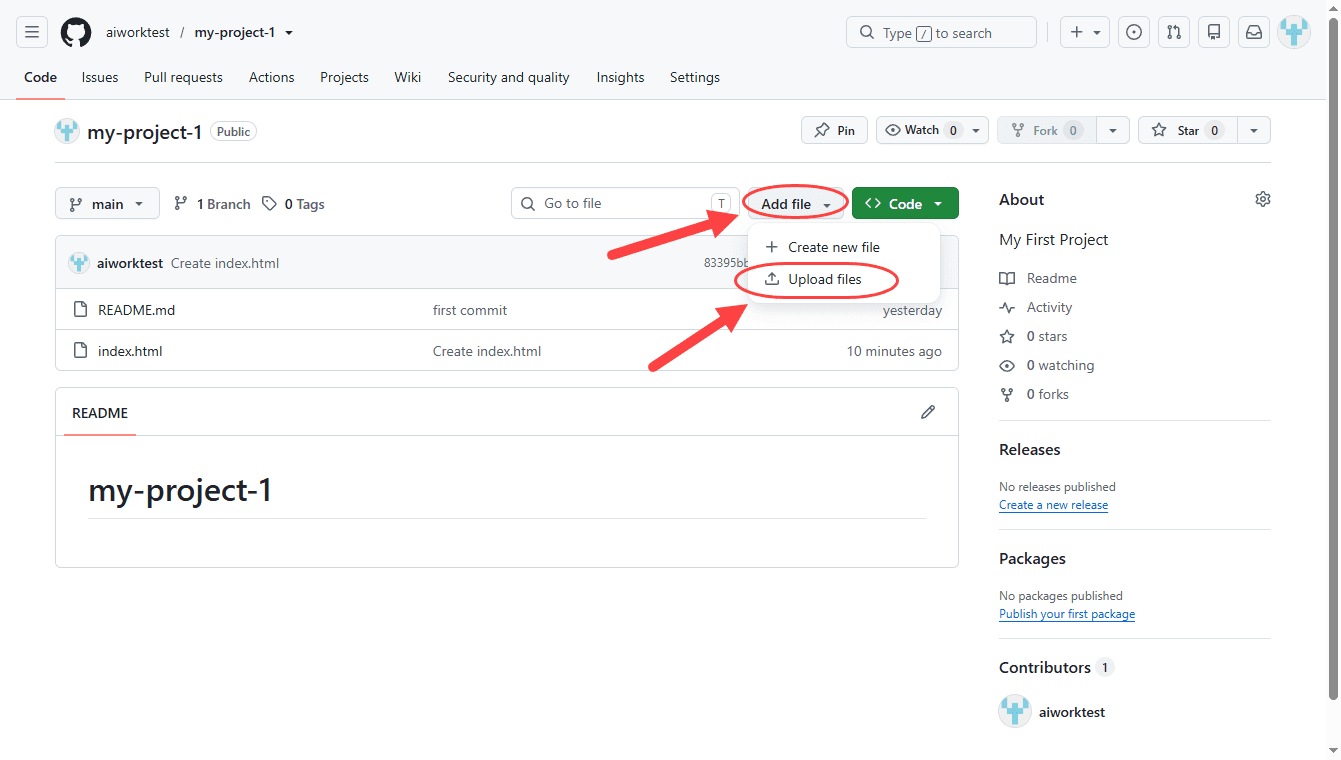Viewport: 1341px width, 760px height.
Task: Click the Watch button
Action: coord(922,130)
